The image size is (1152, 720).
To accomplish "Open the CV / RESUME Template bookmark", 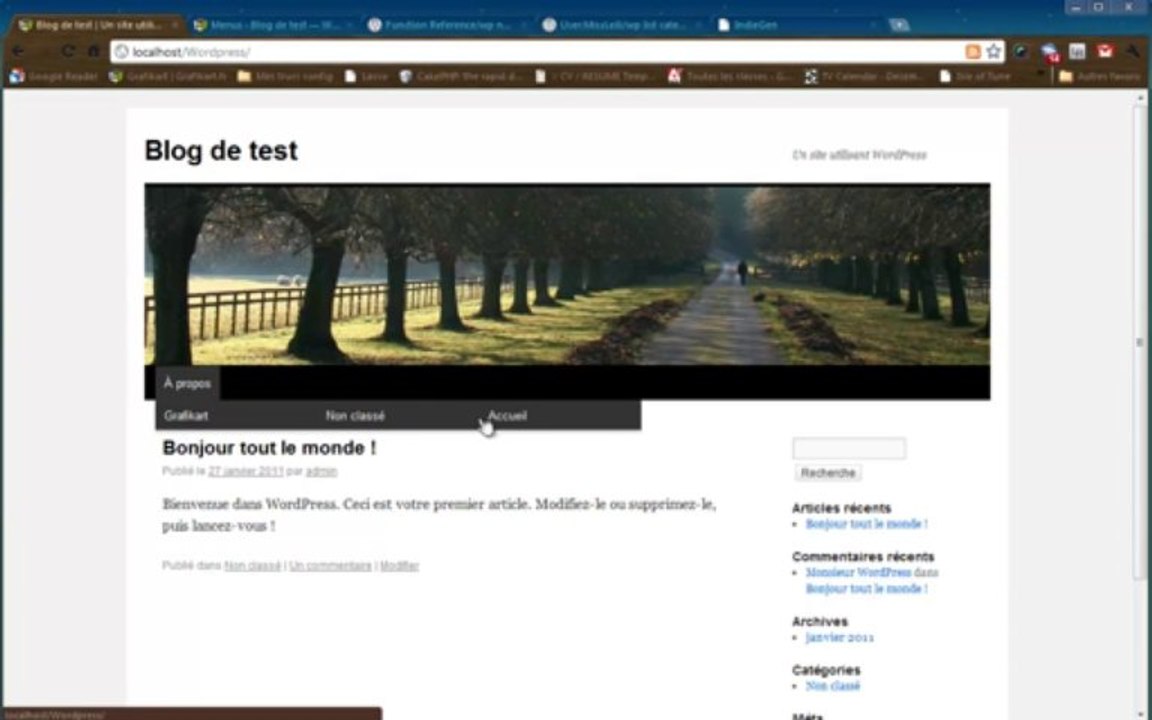I will pyautogui.click(x=596, y=76).
